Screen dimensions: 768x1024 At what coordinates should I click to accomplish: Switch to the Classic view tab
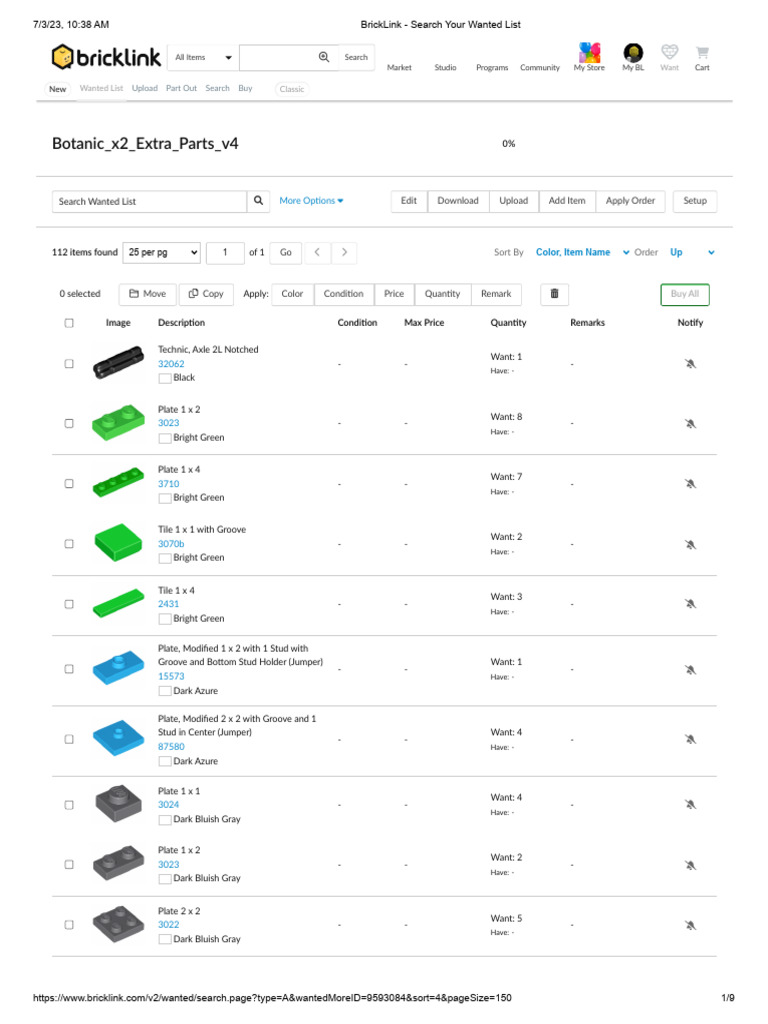(292, 89)
